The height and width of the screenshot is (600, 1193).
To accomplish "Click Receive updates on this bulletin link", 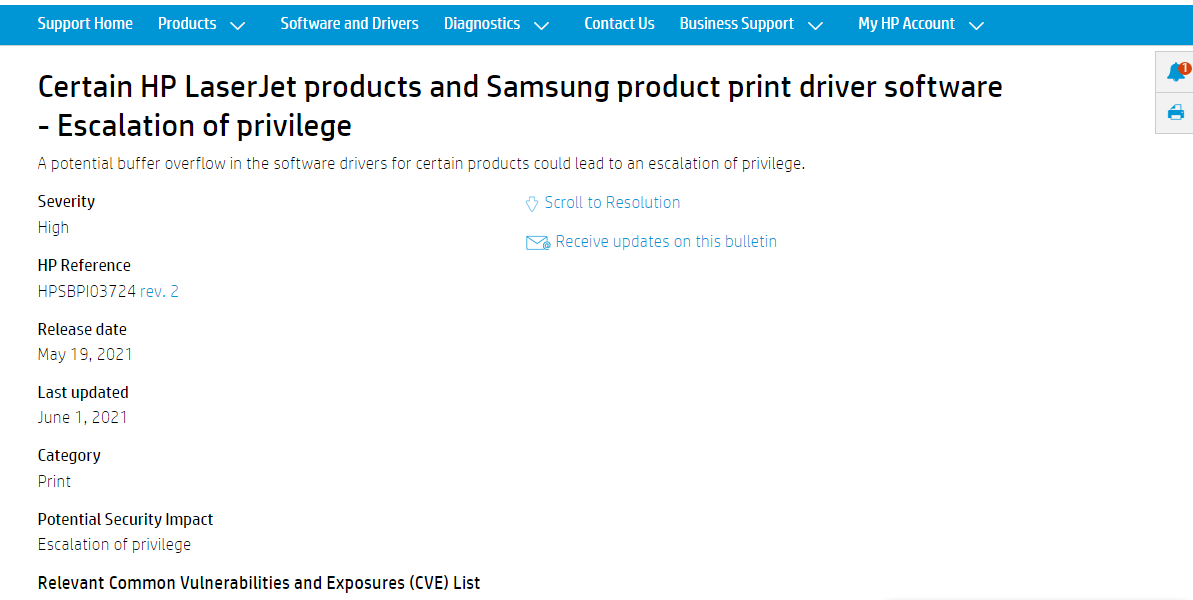I will coord(666,242).
